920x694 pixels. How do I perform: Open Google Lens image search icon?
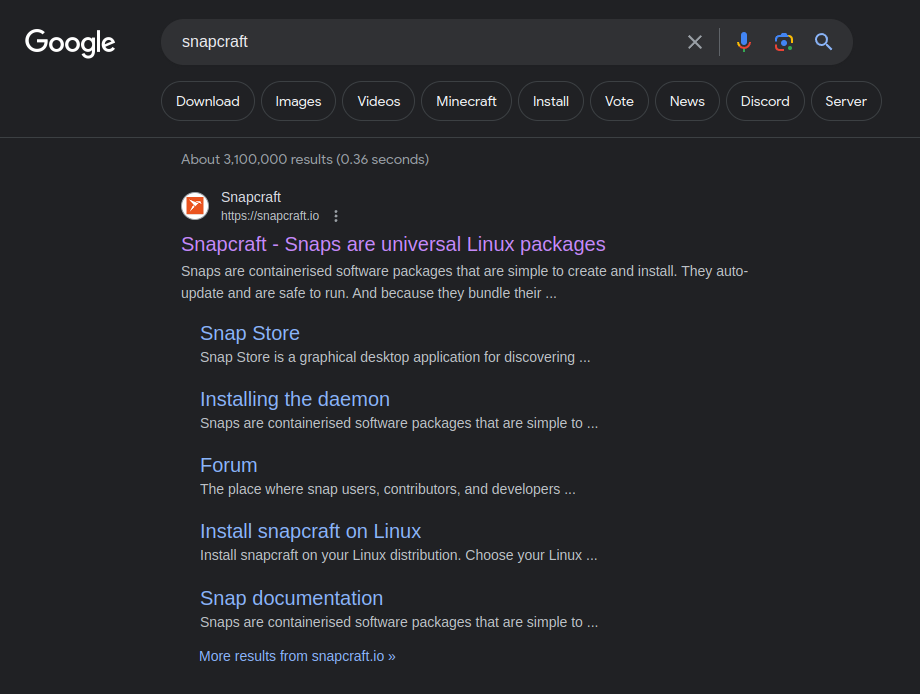click(784, 42)
